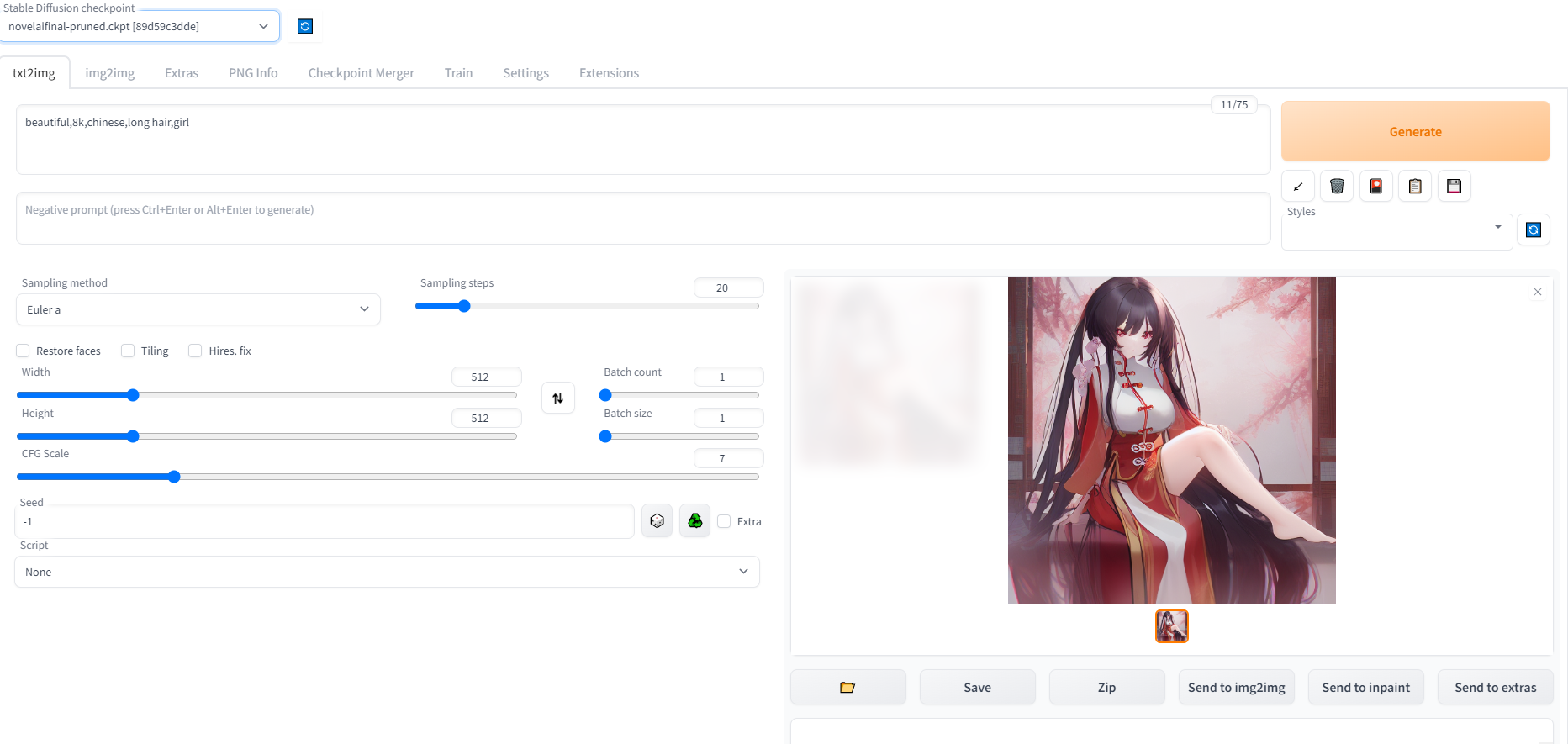
Task: Click the CFG Scale slider handle
Action: tap(174, 477)
